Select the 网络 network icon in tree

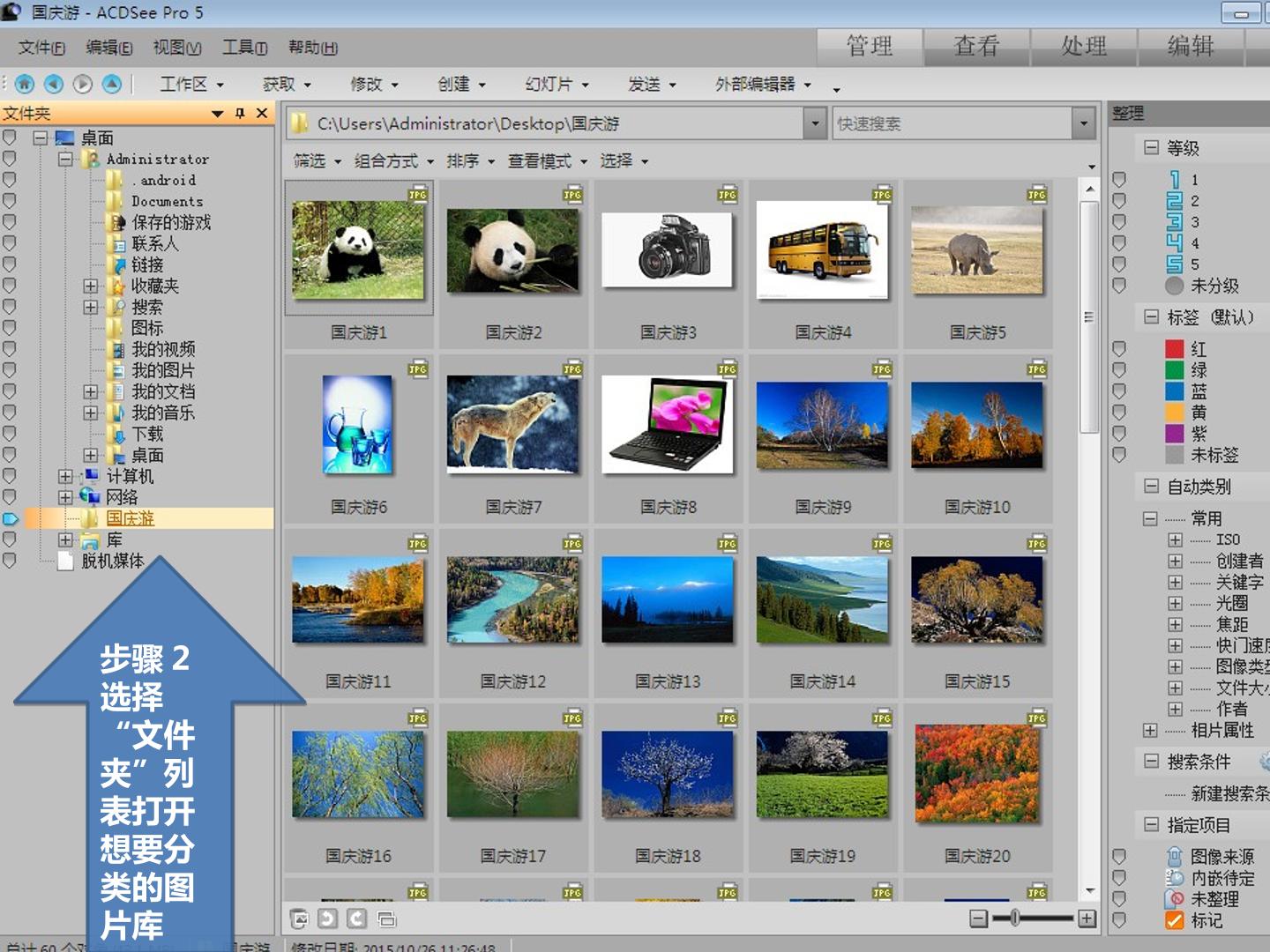click(x=90, y=497)
